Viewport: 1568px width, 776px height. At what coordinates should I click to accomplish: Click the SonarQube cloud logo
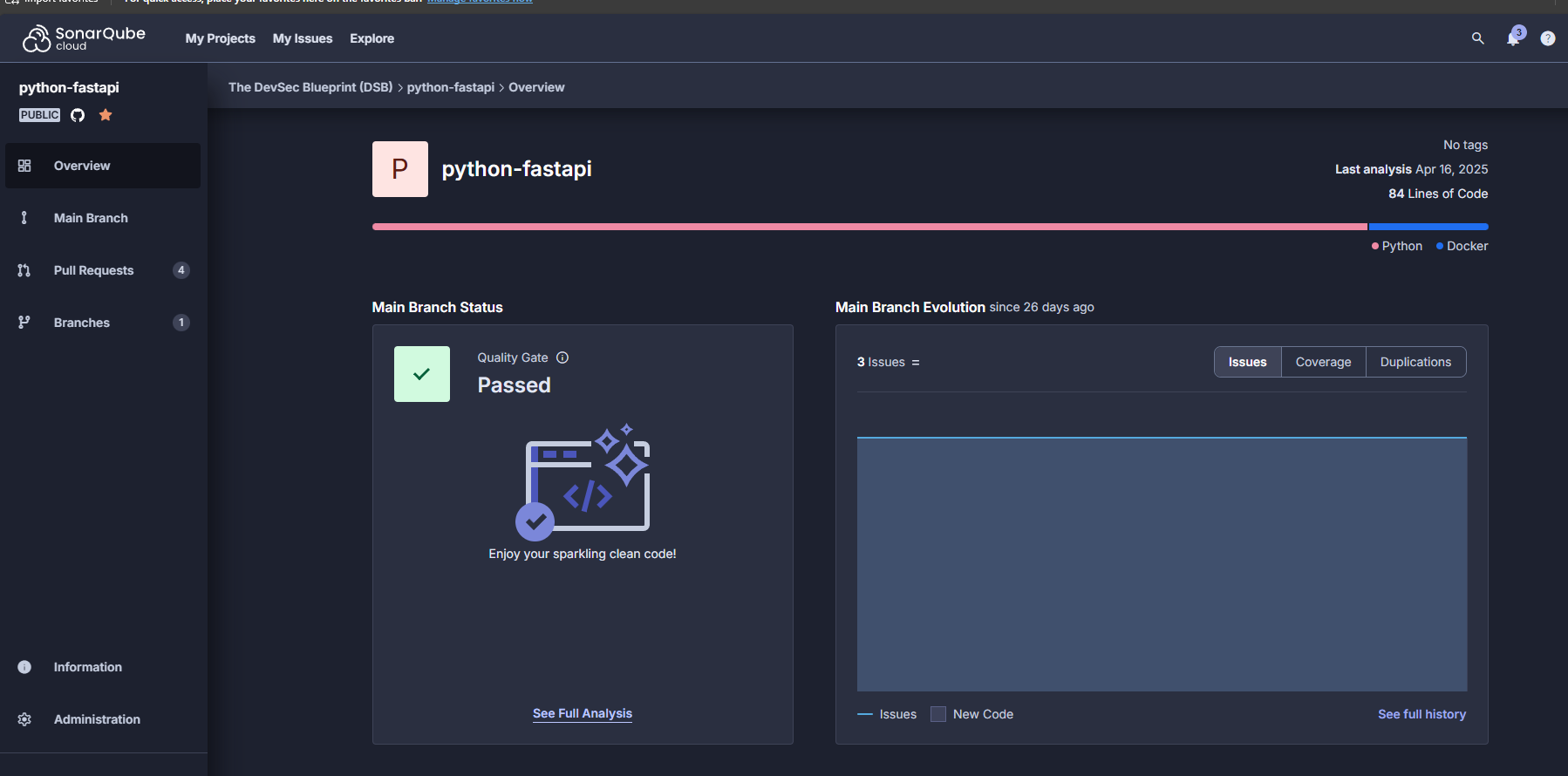click(x=84, y=38)
